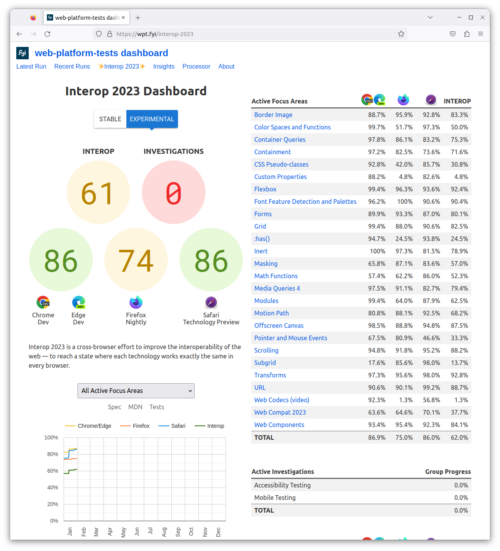500x551 pixels.
Task: Bookmark page with the star icon
Action: pos(401,34)
